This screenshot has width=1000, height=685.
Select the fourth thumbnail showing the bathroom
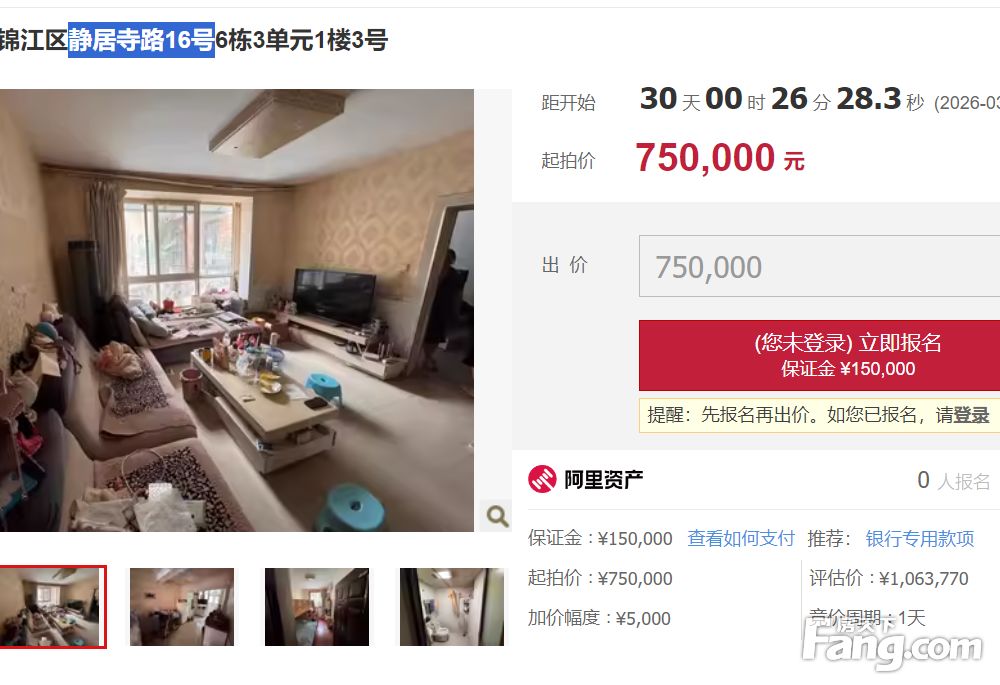pos(452,607)
